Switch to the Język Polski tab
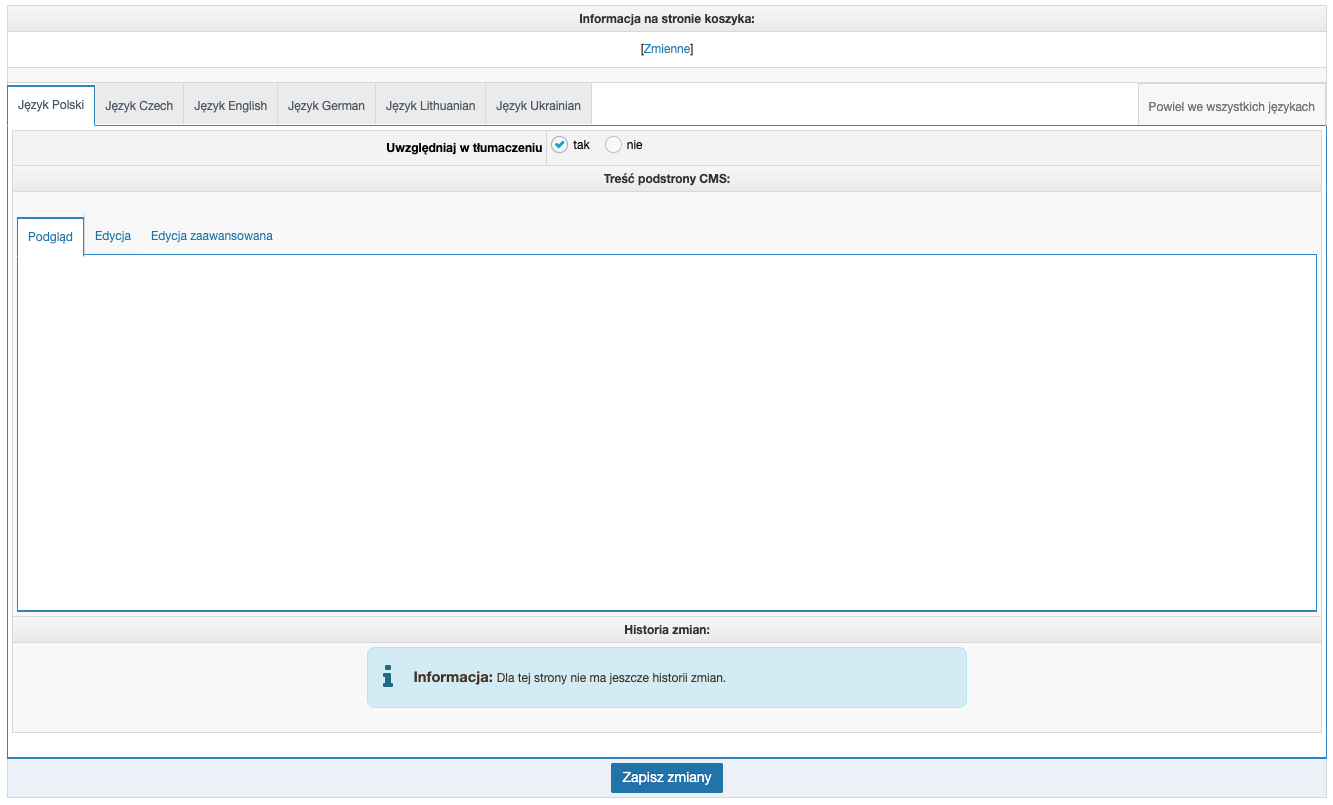This screenshot has height=805, width=1333. [x=51, y=105]
